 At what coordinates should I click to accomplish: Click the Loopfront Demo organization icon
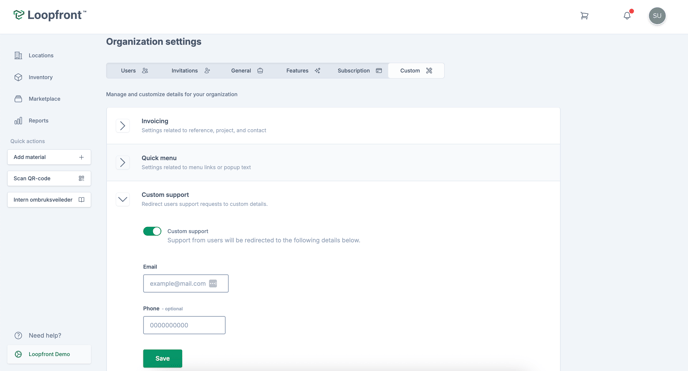18,354
